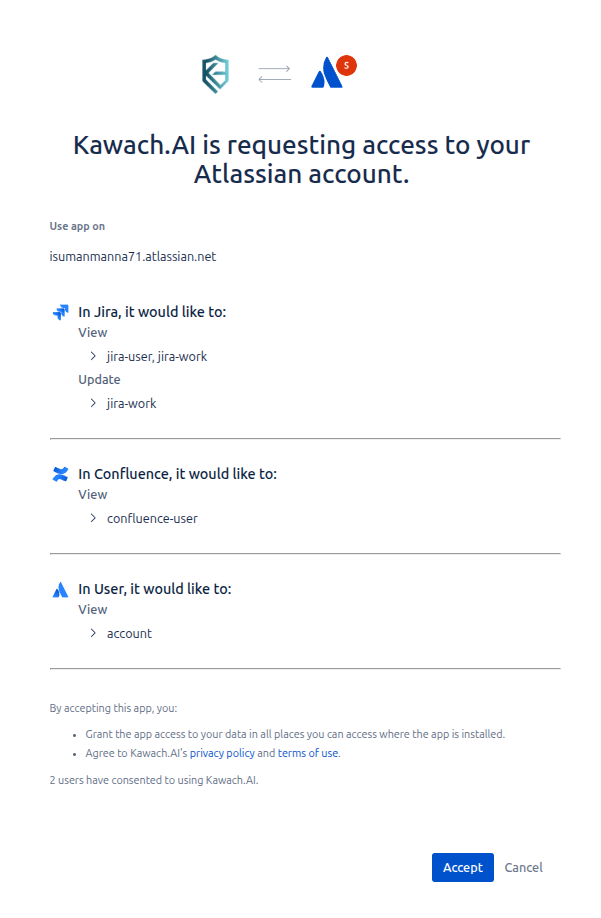Click the Update label in the Jira section
The width and height of the screenshot is (601, 918).
click(99, 379)
